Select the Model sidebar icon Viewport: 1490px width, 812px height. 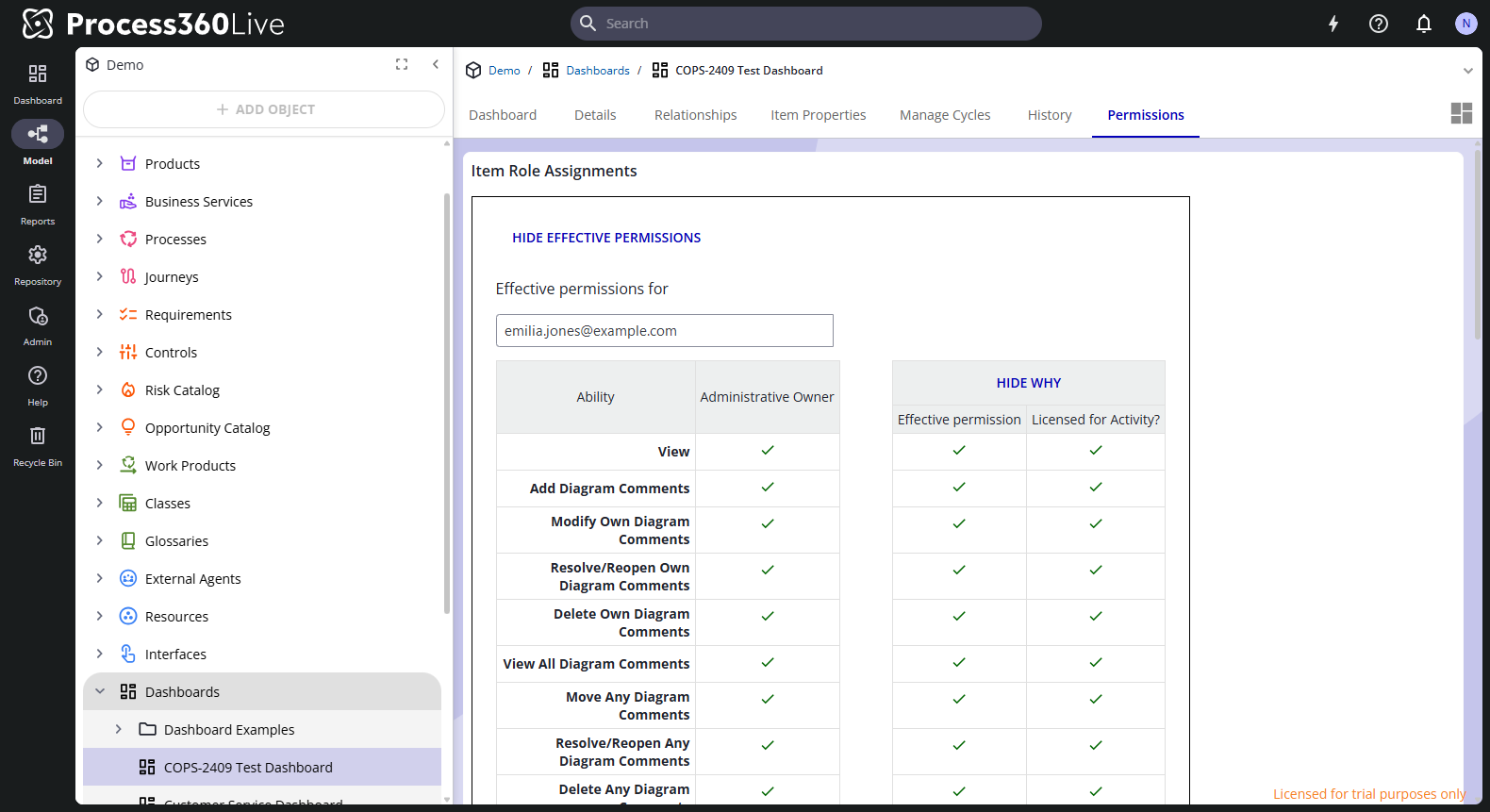38,143
